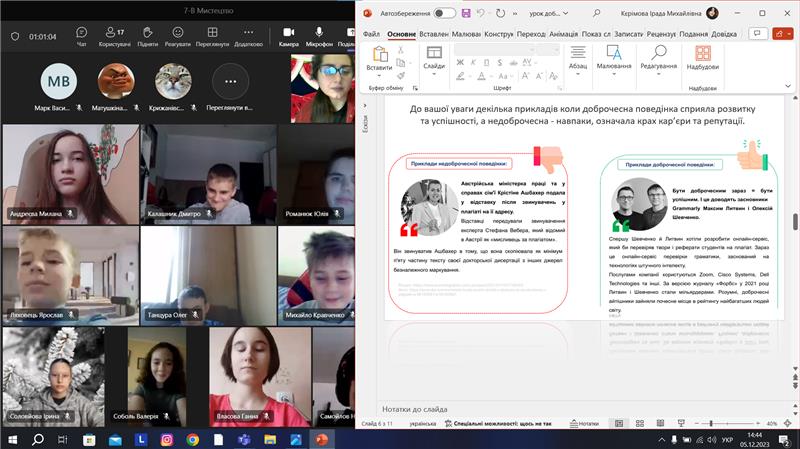The image size is (800, 449).
Task: Open the Файл menu tab
Action: pyautogui.click(x=371, y=33)
